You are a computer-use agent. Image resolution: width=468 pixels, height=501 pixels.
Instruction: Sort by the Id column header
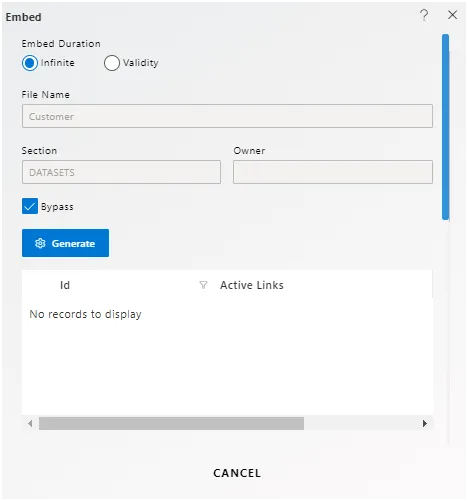pyautogui.click(x=65, y=285)
